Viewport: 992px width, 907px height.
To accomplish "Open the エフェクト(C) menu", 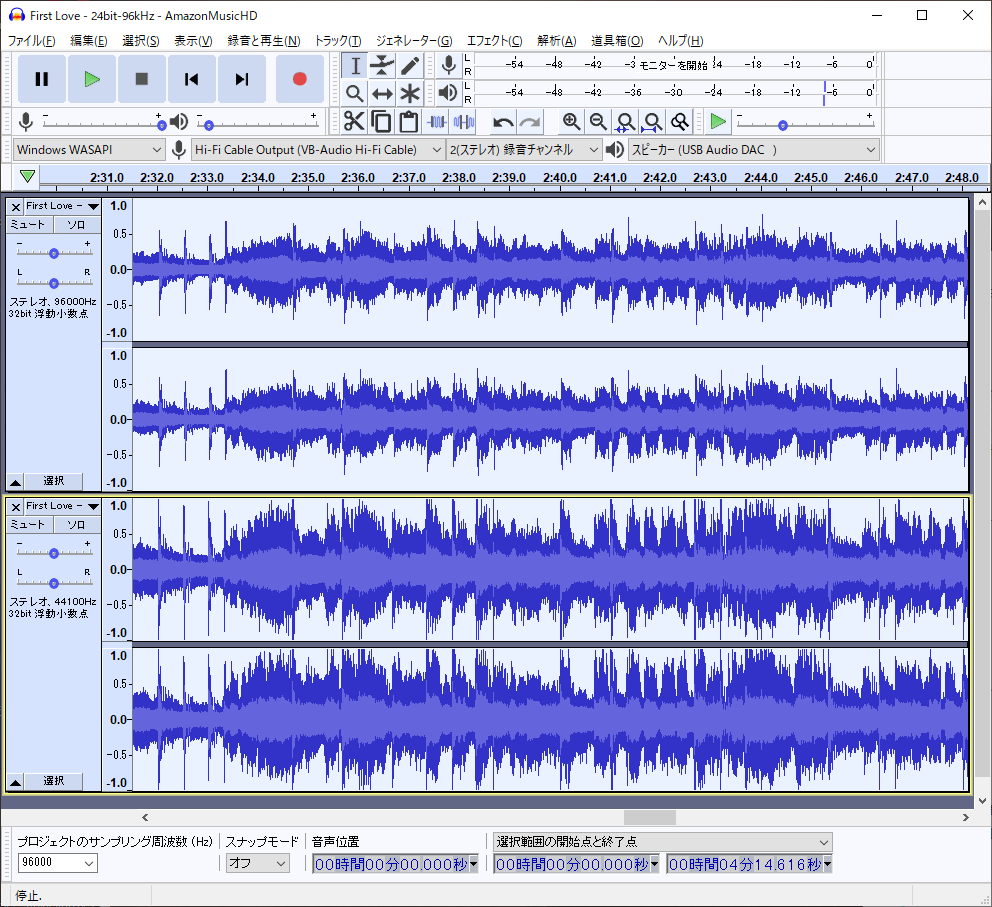I will coord(494,41).
